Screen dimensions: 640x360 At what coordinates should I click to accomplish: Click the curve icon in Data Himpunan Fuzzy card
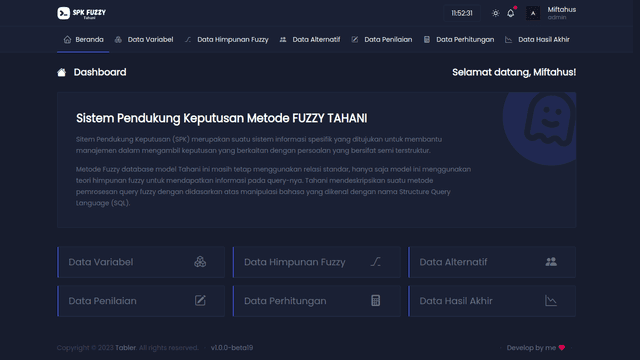click(x=376, y=262)
